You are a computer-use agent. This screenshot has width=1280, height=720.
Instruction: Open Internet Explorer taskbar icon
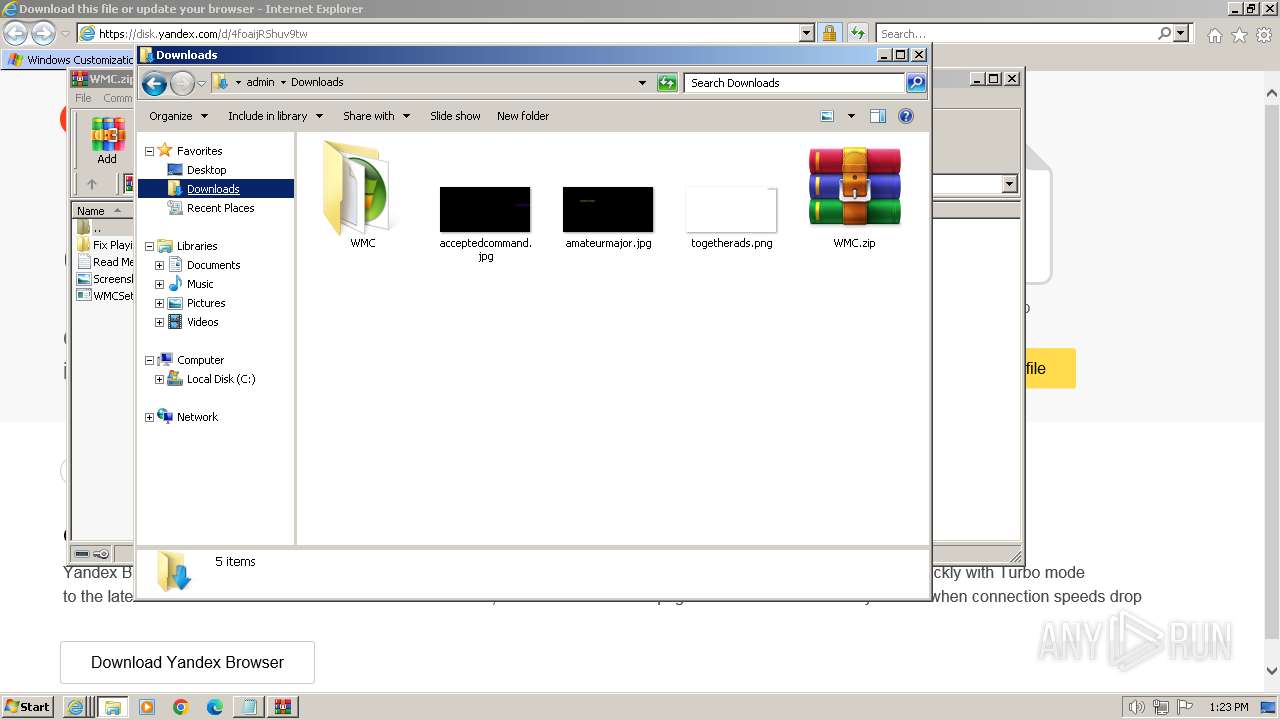(75, 707)
